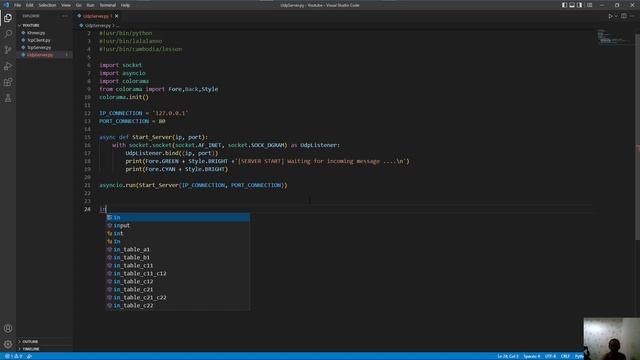Choose the 'in' keyword suggestion
The image size is (640, 360).
[178, 217]
